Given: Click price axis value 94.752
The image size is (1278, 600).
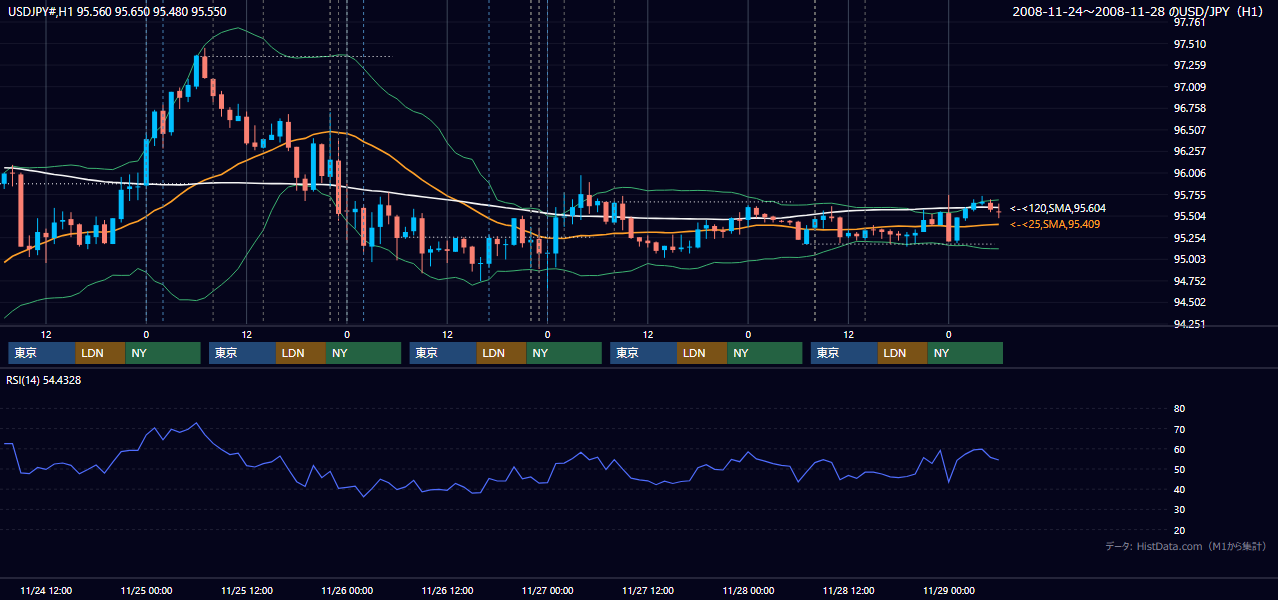Looking at the screenshot, I should [1189, 281].
